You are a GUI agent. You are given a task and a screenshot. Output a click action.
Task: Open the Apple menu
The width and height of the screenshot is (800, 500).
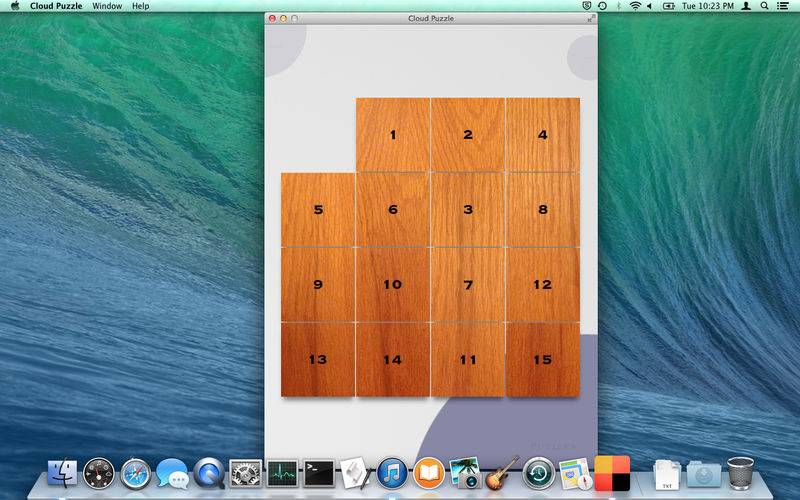coord(15,6)
